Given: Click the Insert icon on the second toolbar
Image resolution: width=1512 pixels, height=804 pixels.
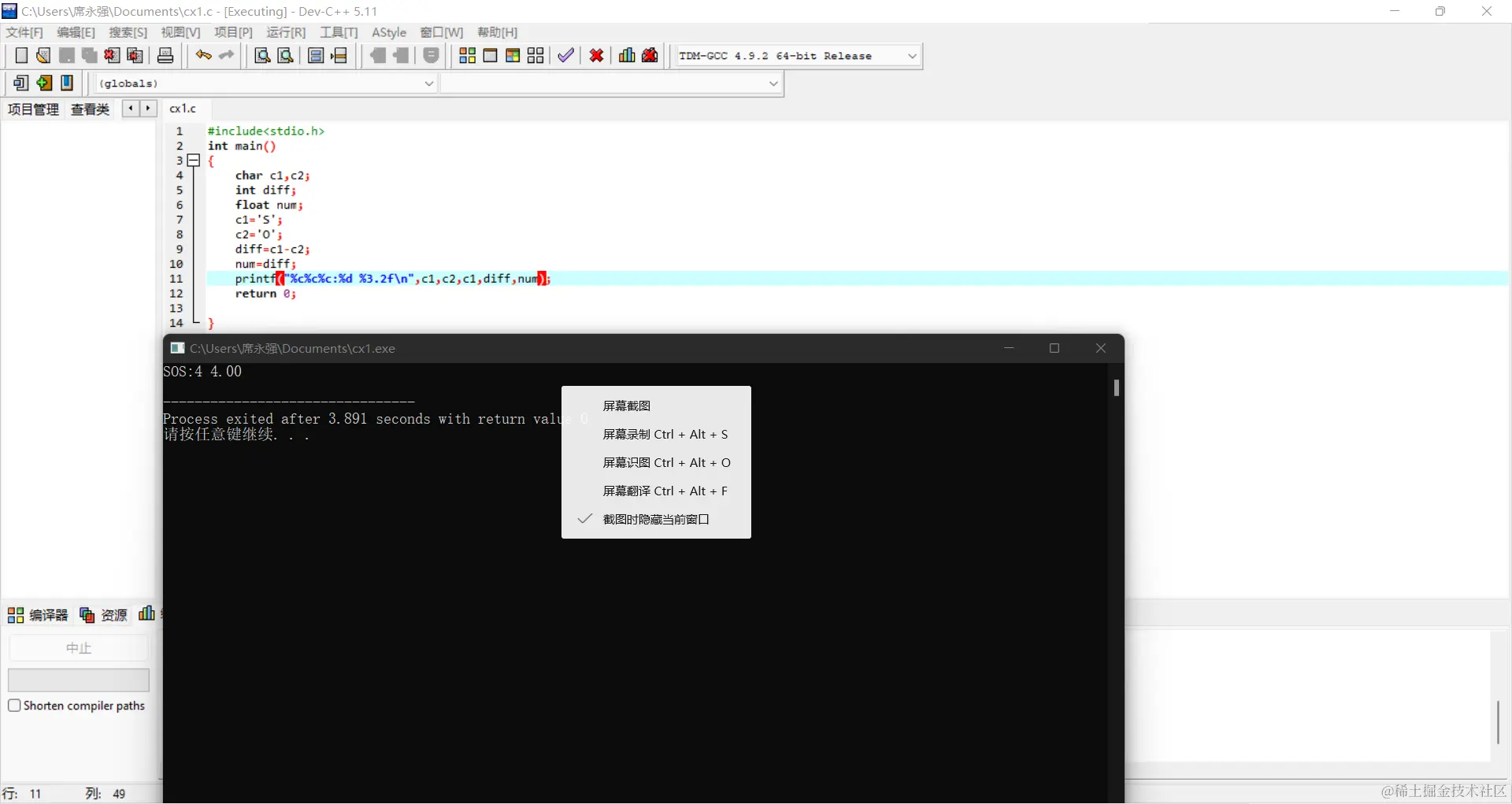Looking at the screenshot, I should click(21, 83).
